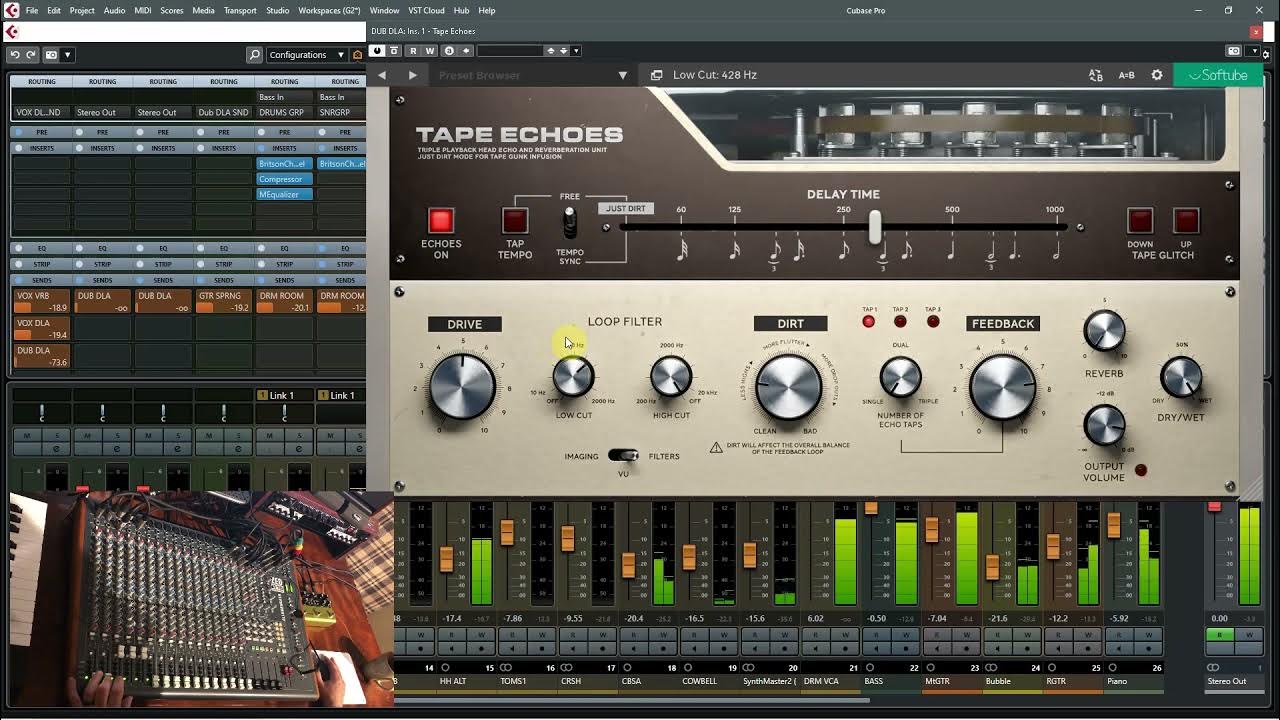
Task: Open the VST Cloud menu
Action: click(x=426, y=10)
